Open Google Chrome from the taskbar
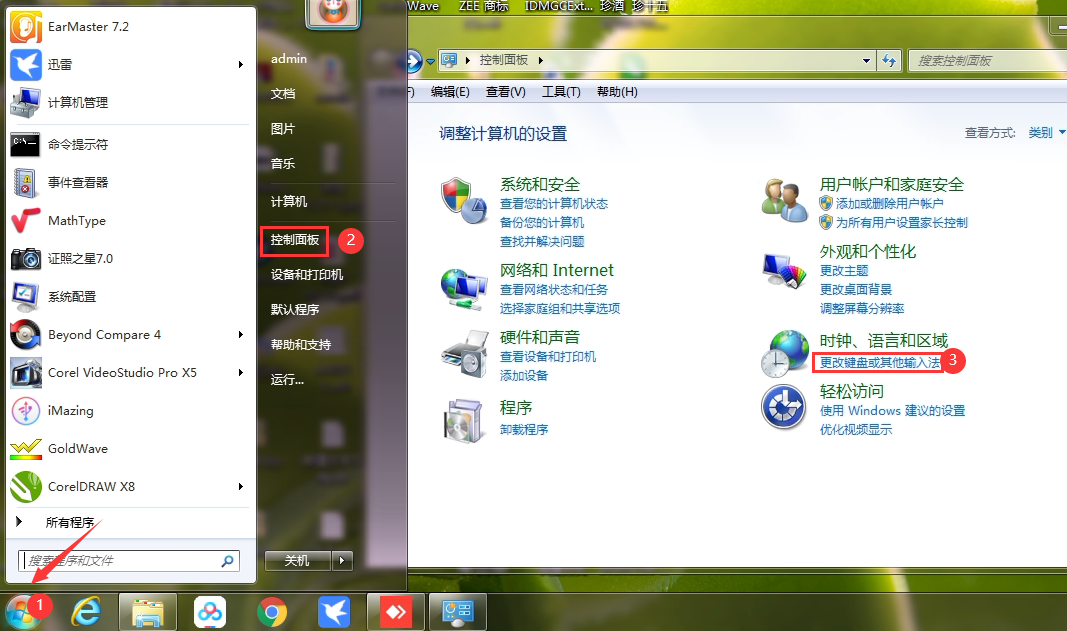Image resolution: width=1067 pixels, height=631 pixels. tap(271, 611)
